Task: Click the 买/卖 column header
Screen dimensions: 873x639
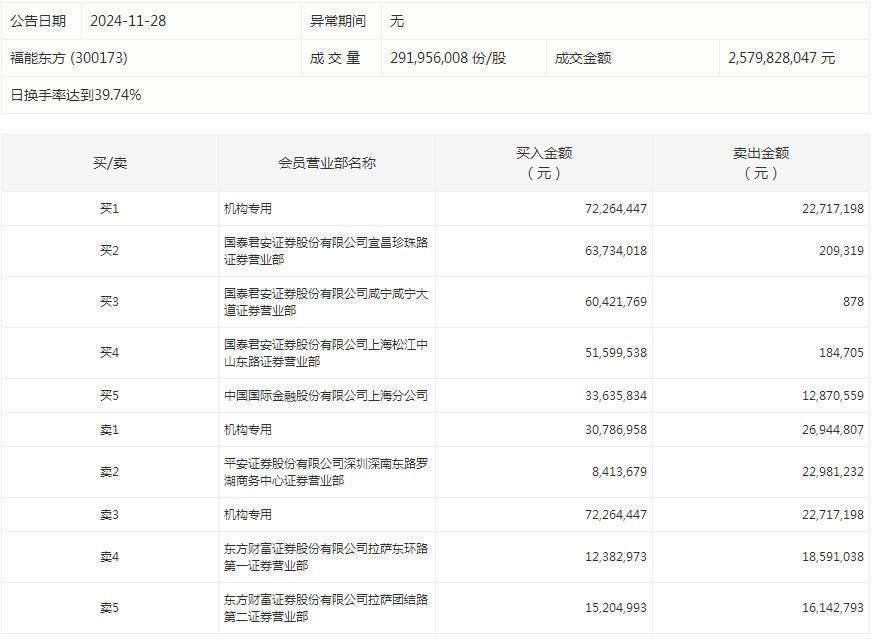Action: pos(110,163)
